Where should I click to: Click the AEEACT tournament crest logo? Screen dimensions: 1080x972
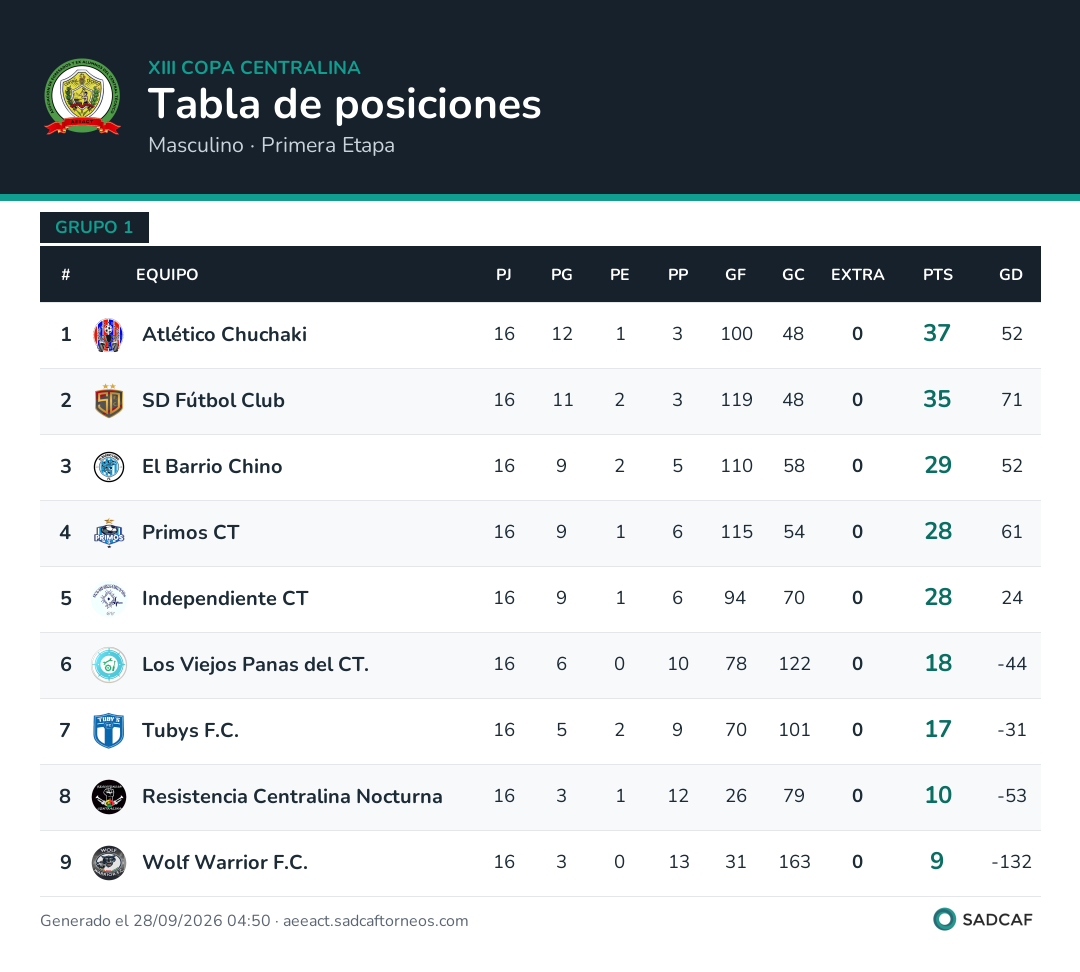coord(82,96)
